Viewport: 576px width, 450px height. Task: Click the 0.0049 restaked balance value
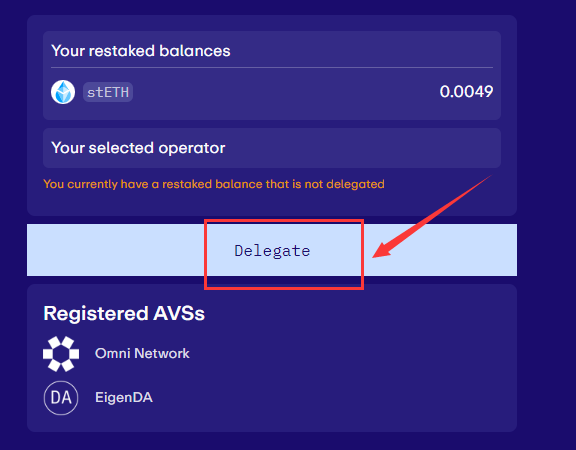coord(466,92)
